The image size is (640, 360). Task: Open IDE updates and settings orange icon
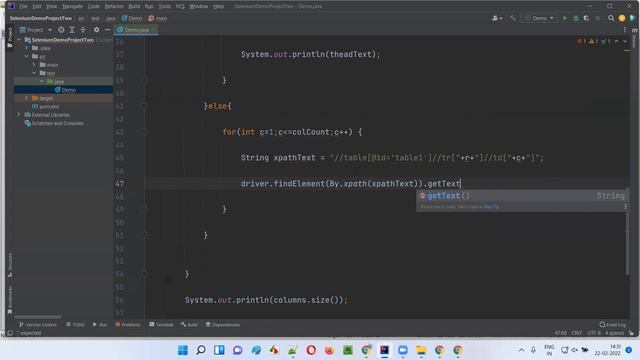[x=622, y=18]
